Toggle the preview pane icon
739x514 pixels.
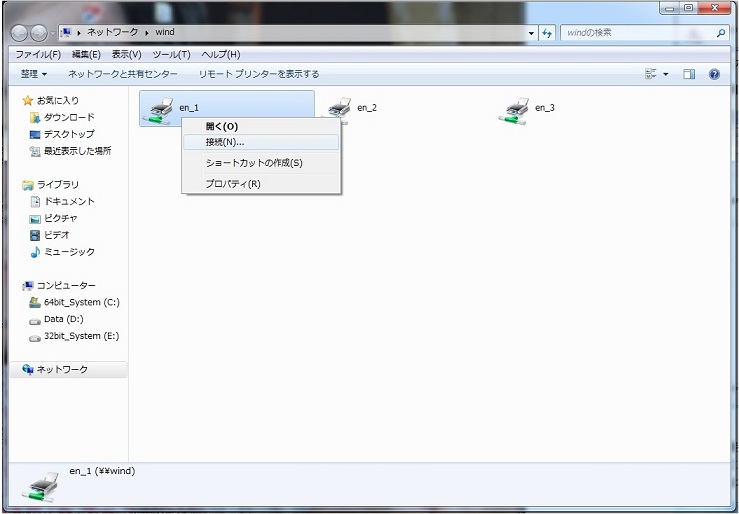click(x=689, y=74)
